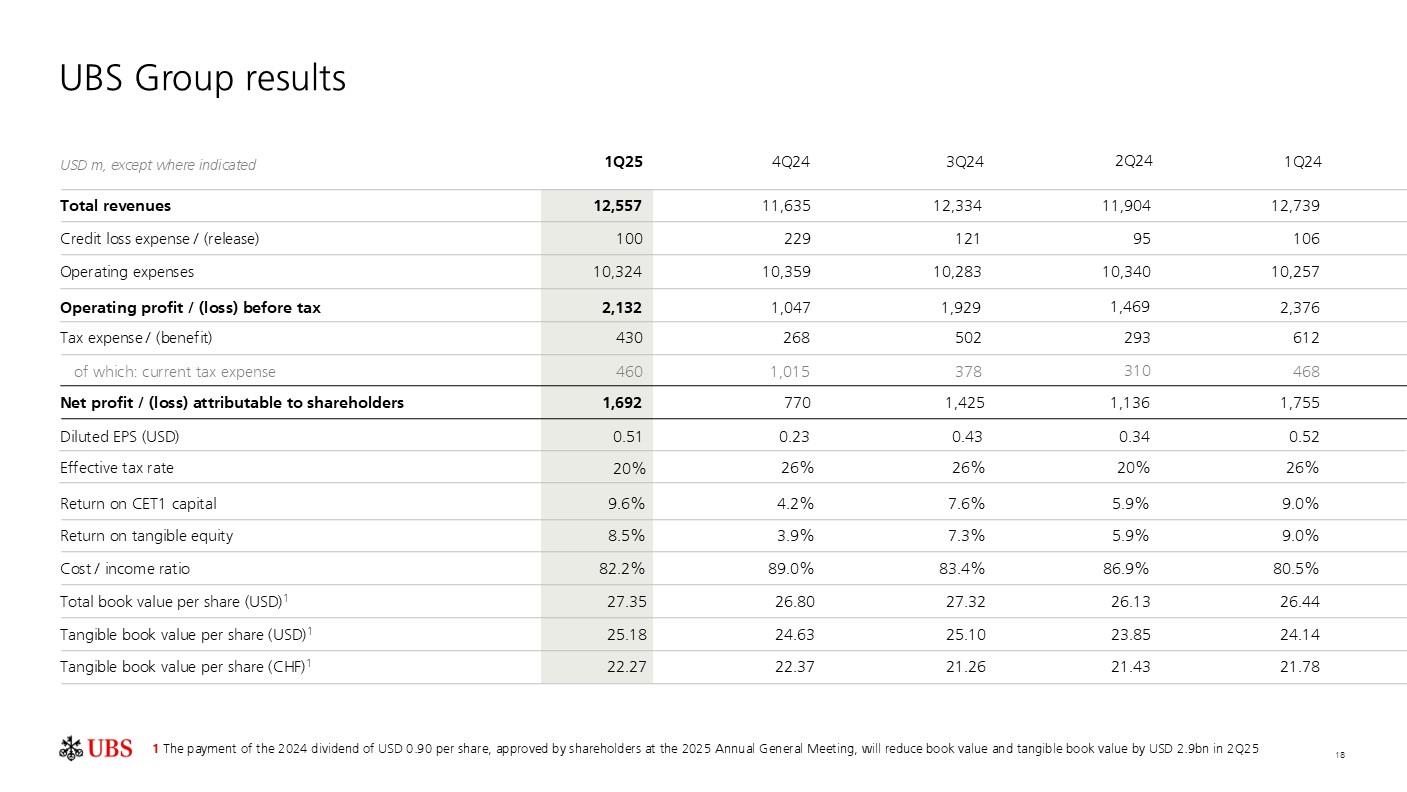Click the 'of which: current tax expense' row

(x=175, y=372)
